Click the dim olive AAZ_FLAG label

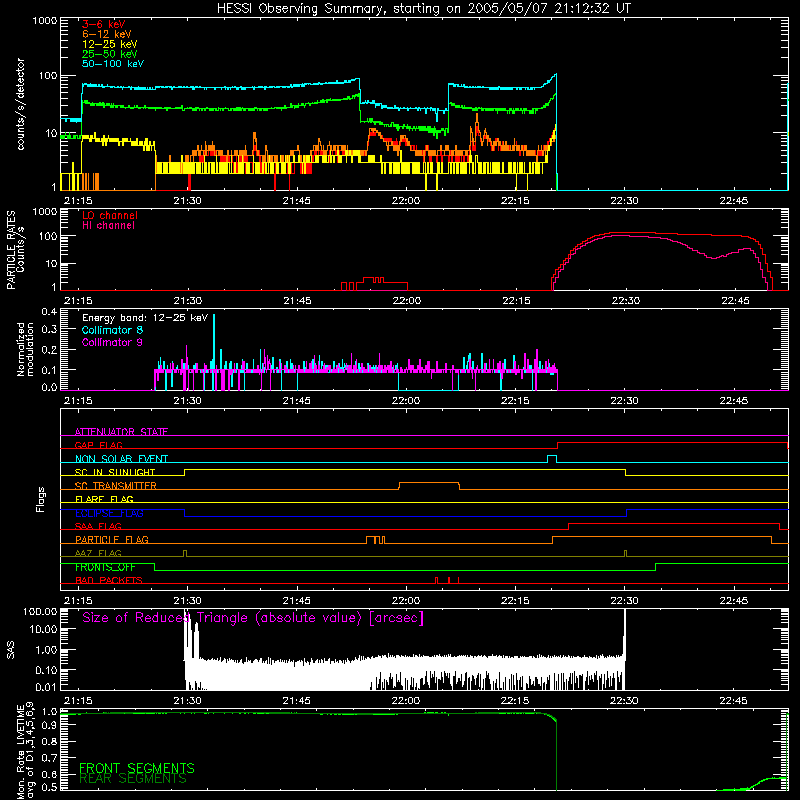pos(98,553)
